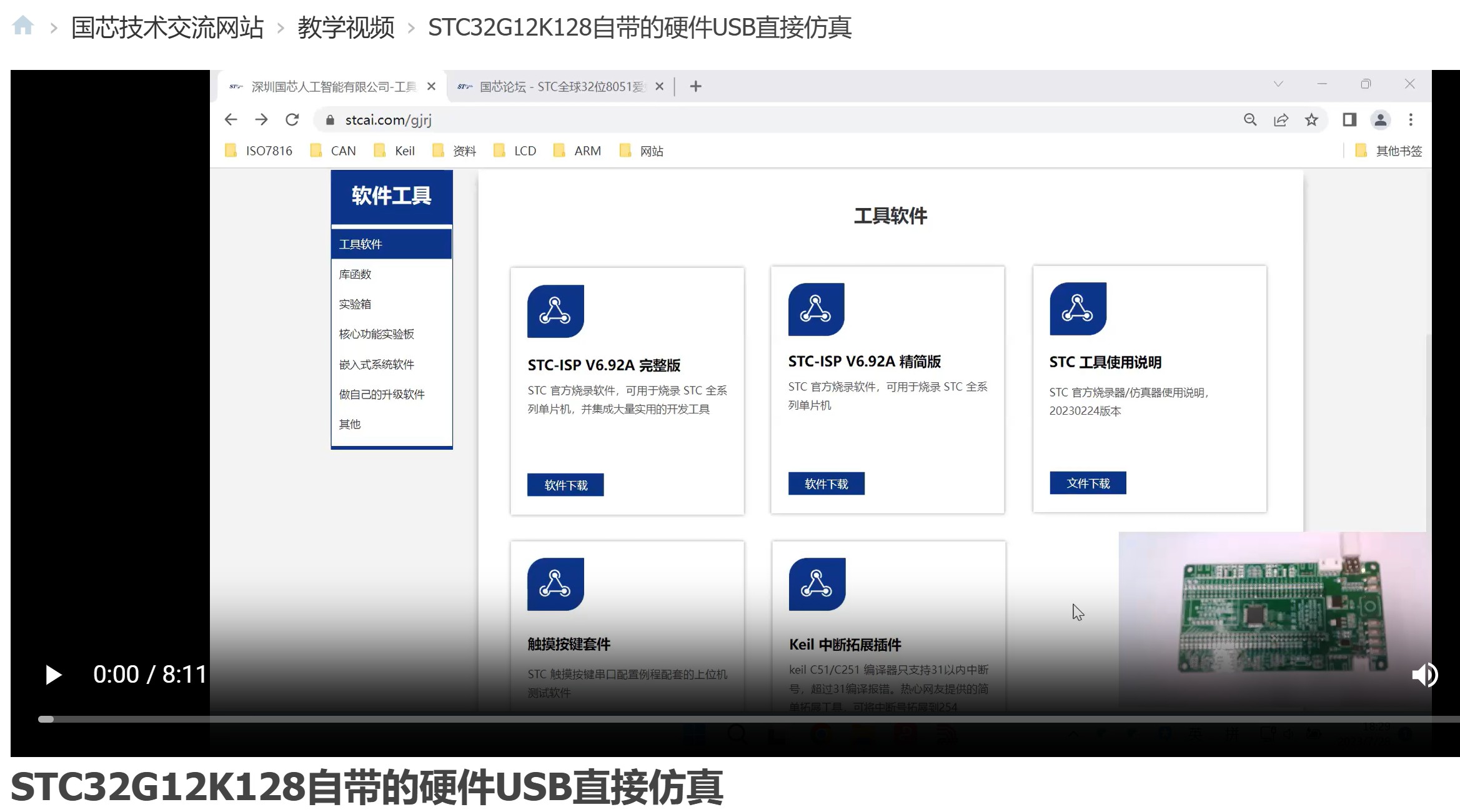Screen dimensions: 1460x812
Task: Open 国芯技术交流网站 breadcrumb link
Action: [167, 27]
